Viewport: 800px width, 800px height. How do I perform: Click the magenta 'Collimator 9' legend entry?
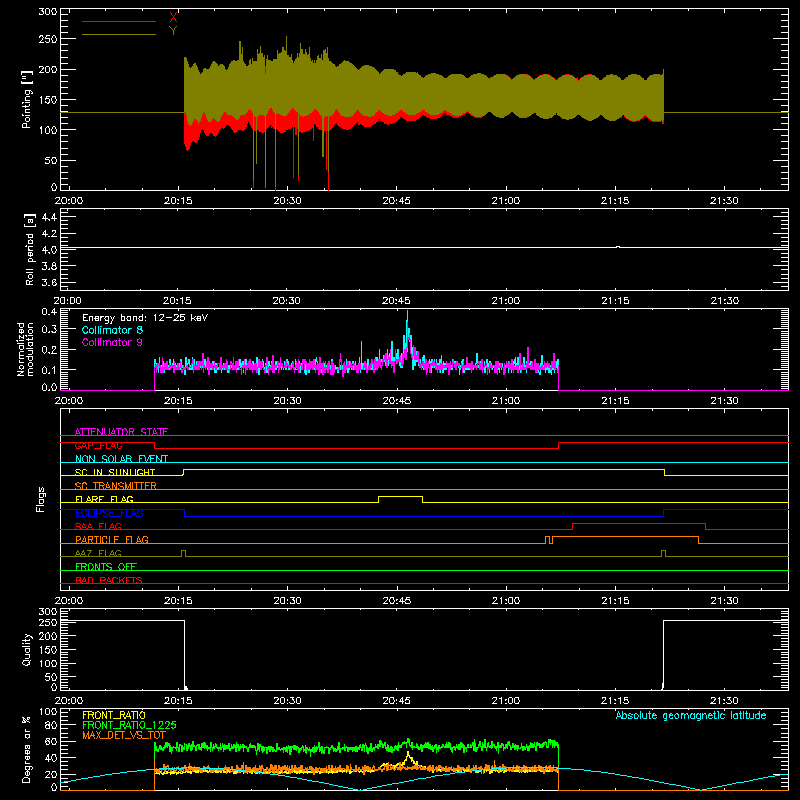112,342
